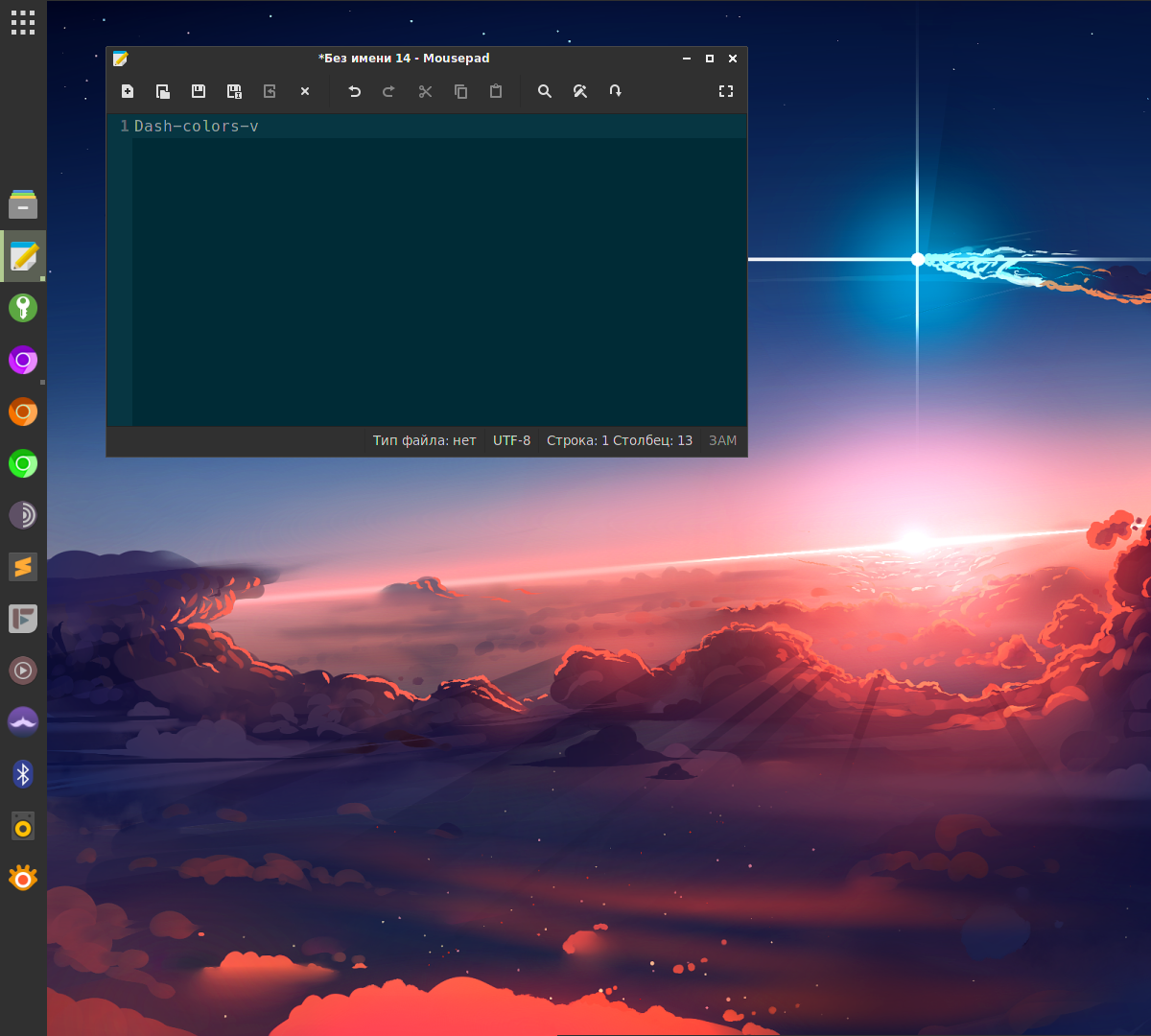
Task: Click the text Dash-colors-v on line 1
Action: tap(197, 126)
